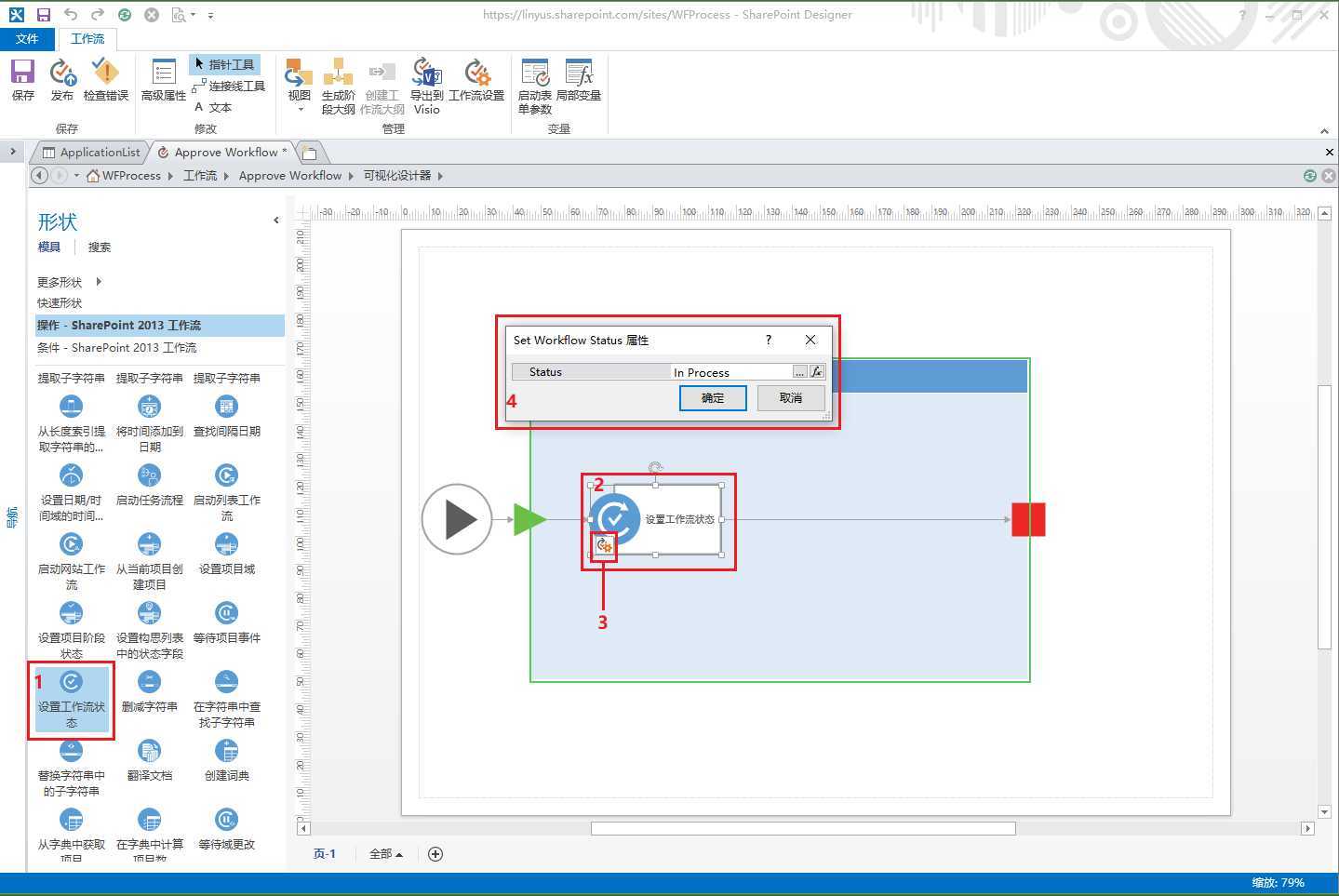Click the 保存 (Save) ribbon icon

pos(22,79)
